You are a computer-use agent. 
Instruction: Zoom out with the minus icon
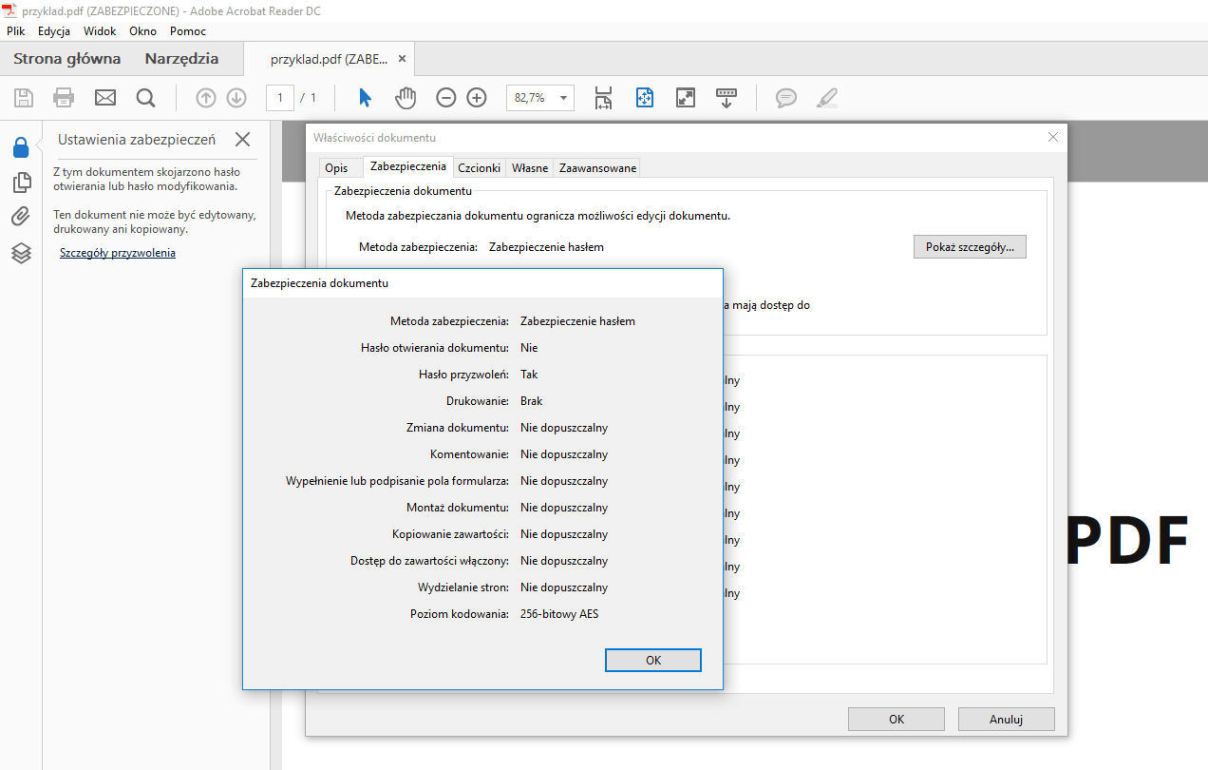click(445, 97)
